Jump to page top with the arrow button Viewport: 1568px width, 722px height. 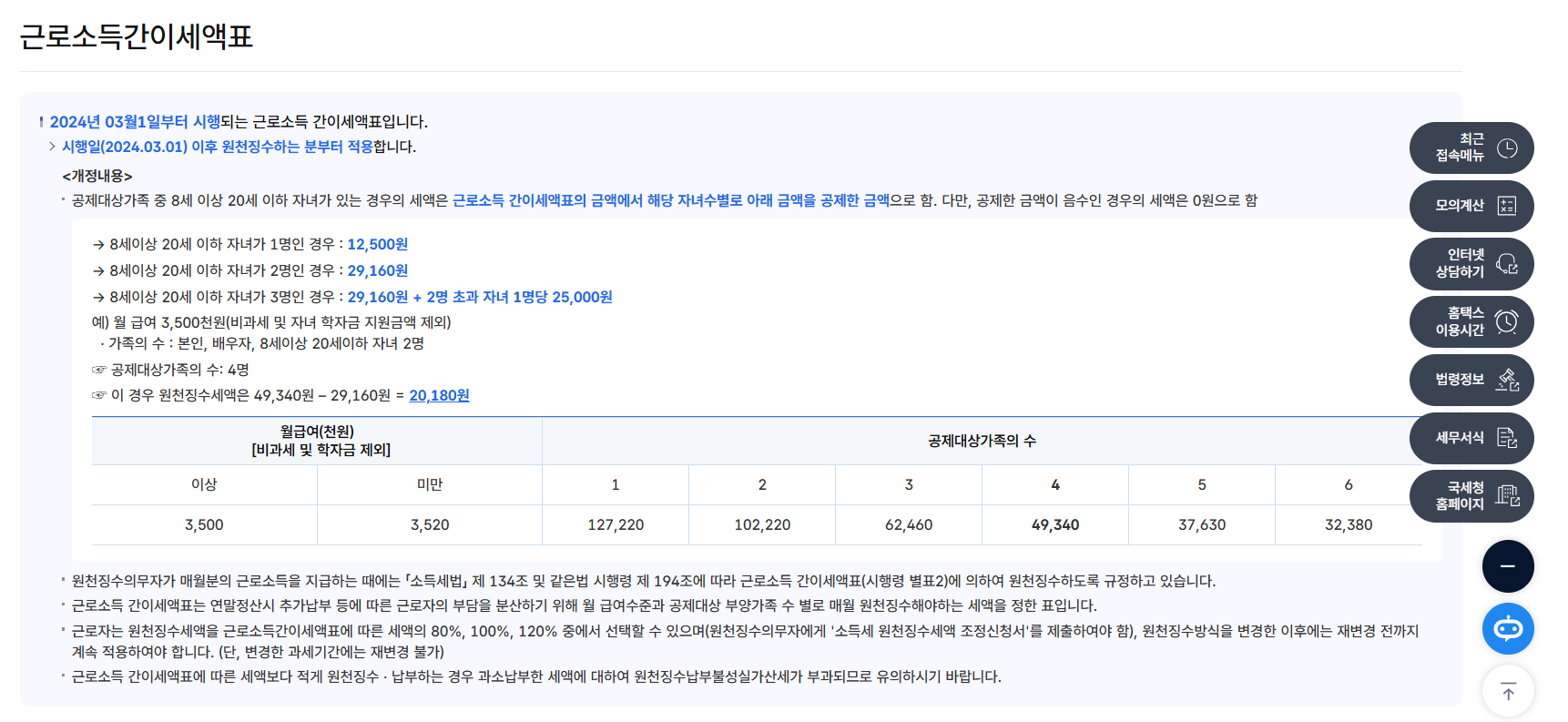point(1508,692)
